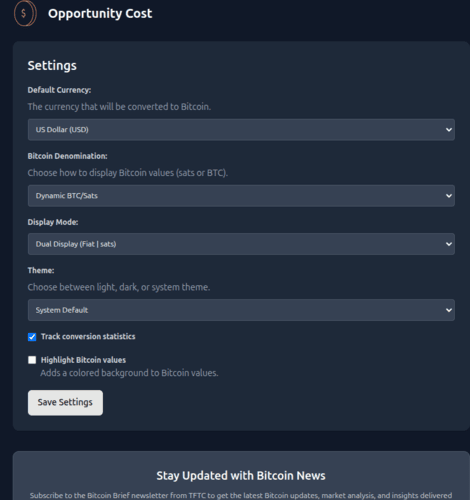Click the chevron arrow on US Dollar dropdown
The width and height of the screenshot is (470, 500).
449,130
